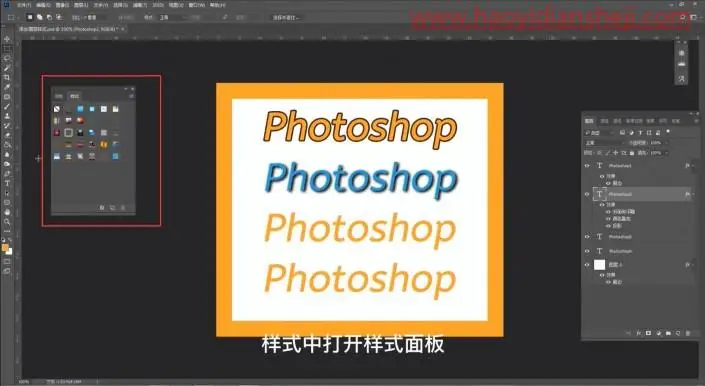Viewport: 705px width, 386px height.
Task: Switch to the 图层 tab in Layers panel
Action: 589,121
